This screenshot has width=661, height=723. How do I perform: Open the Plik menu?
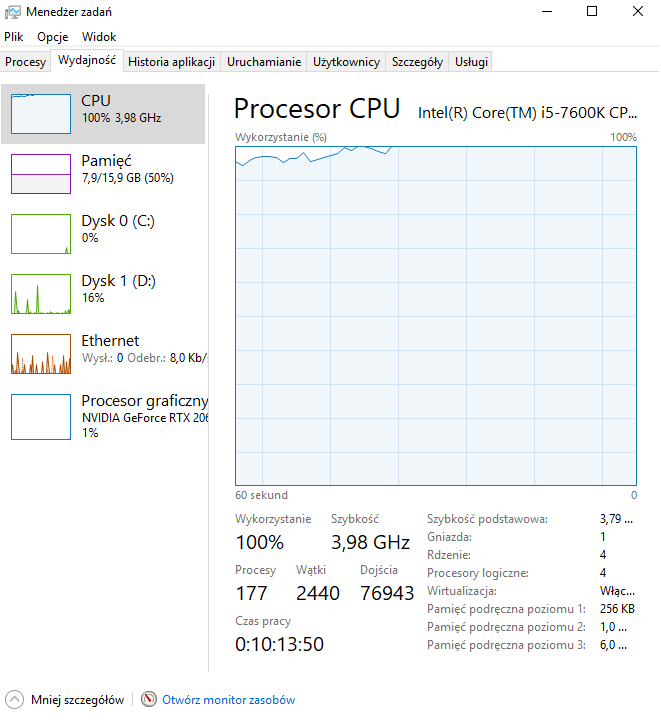click(x=14, y=37)
